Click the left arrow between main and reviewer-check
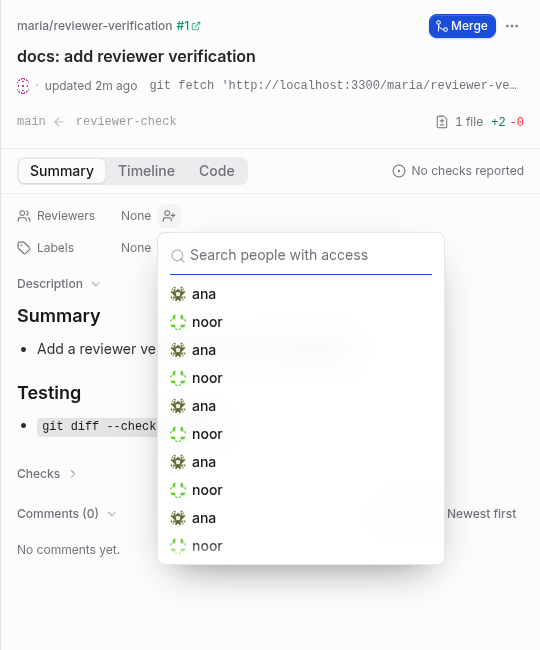Image resolution: width=540 pixels, height=650 pixels. [59, 122]
